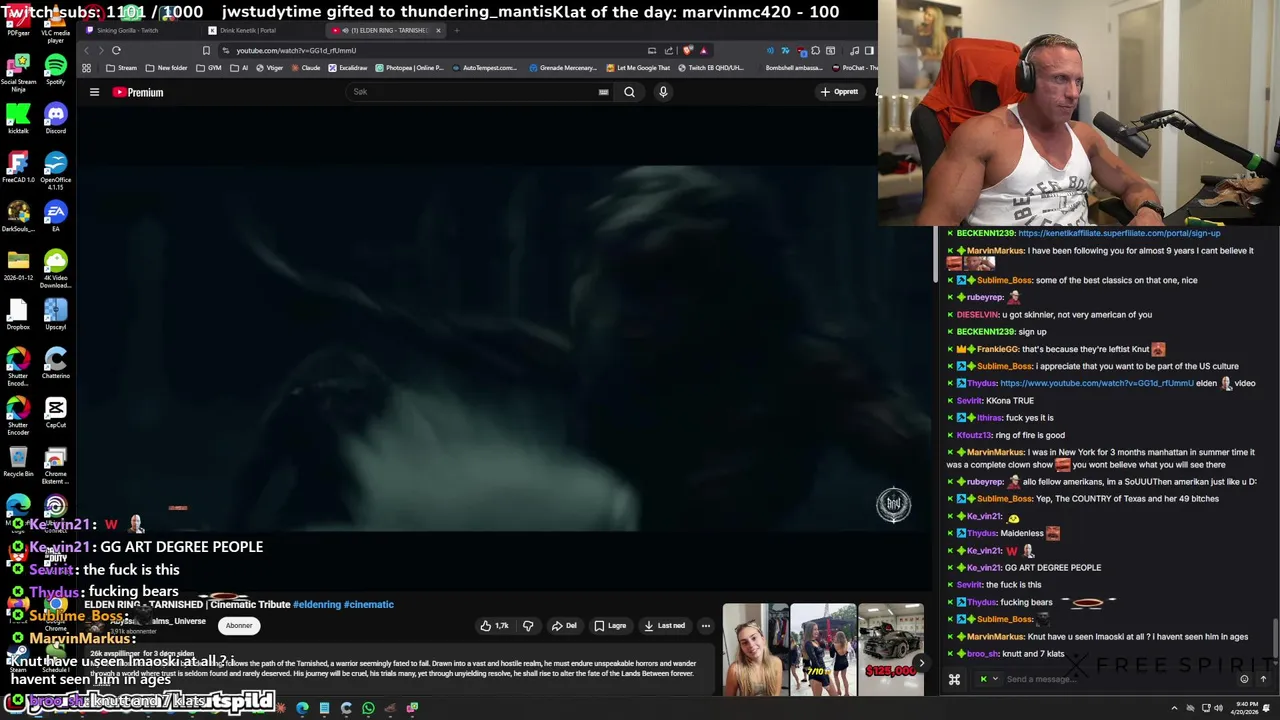Click the #cinematic hashtag link
Viewport: 1280px width, 720px height.
pyautogui.click(x=368, y=605)
